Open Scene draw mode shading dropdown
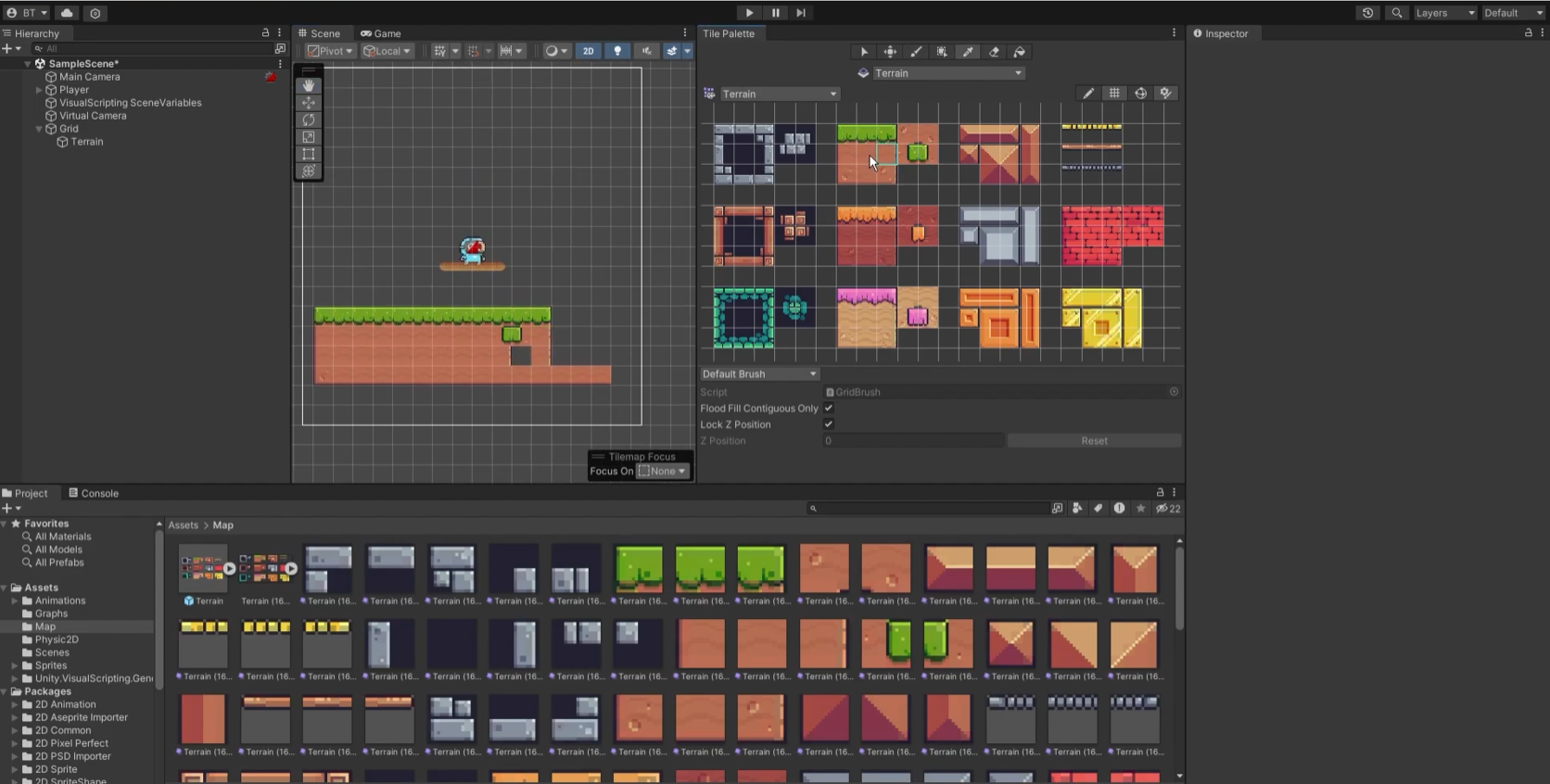 pyautogui.click(x=556, y=51)
